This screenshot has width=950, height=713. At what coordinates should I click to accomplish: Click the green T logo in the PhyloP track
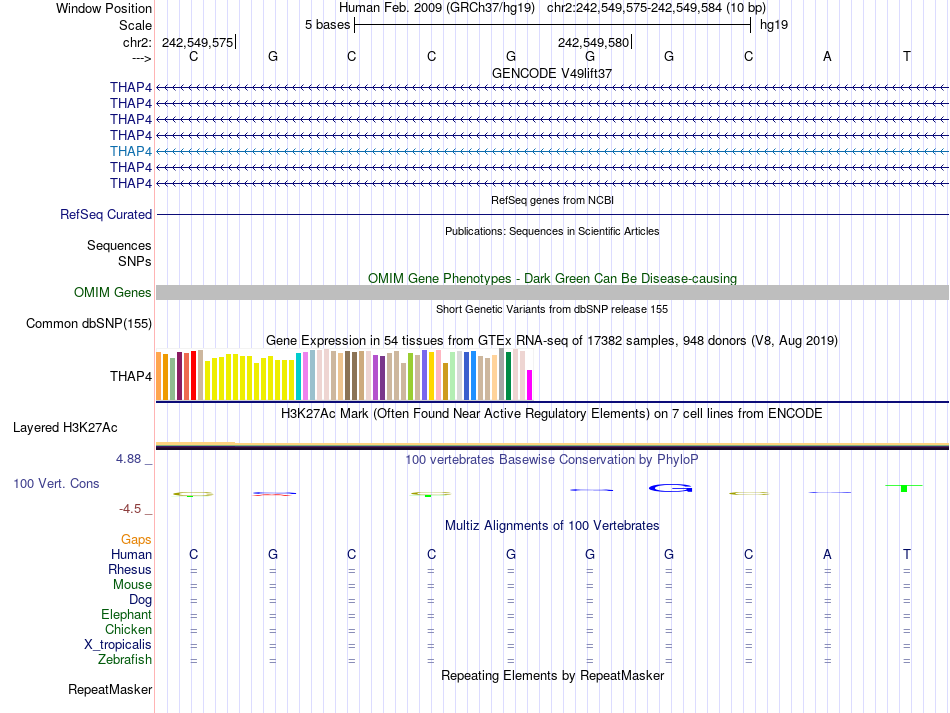point(904,488)
